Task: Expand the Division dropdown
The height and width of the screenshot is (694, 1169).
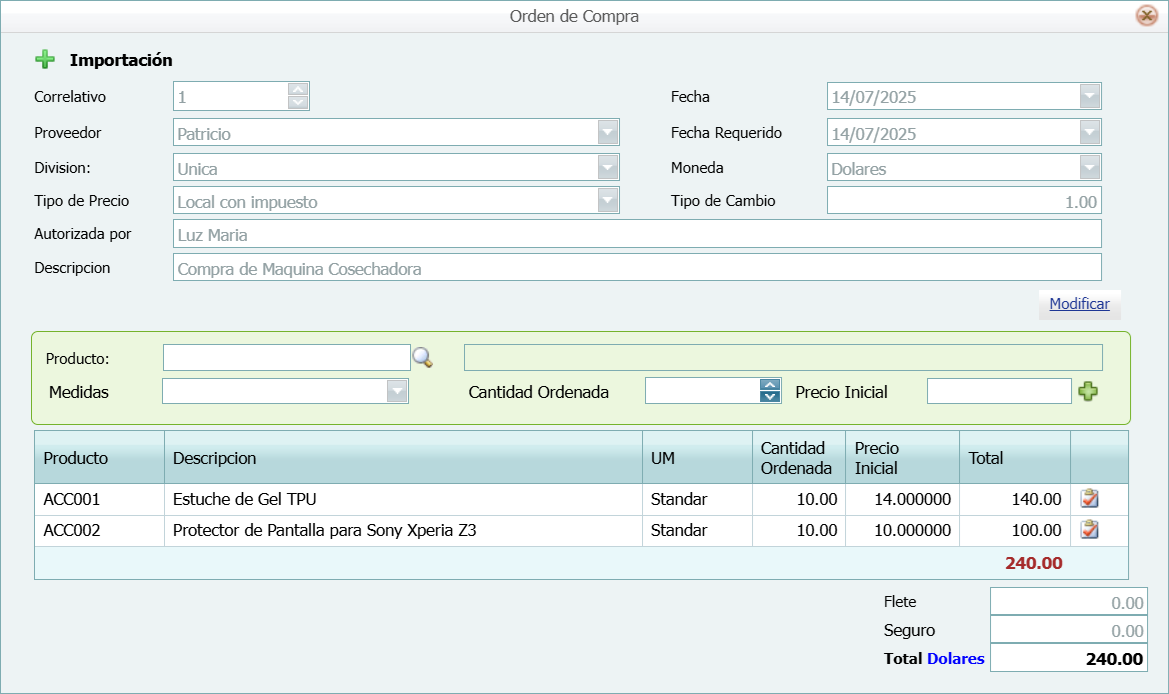Action: tap(607, 168)
